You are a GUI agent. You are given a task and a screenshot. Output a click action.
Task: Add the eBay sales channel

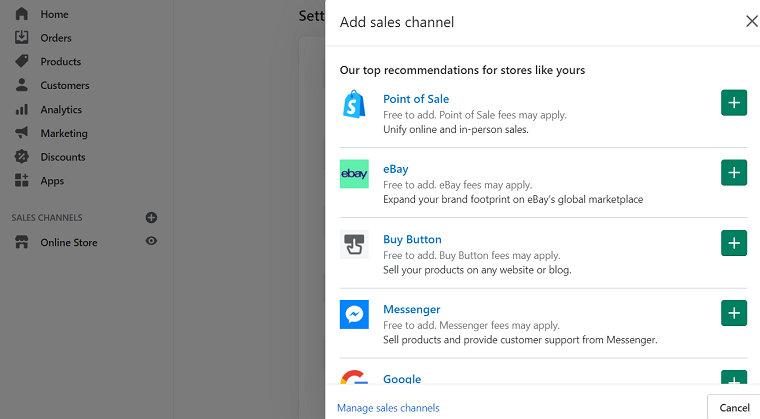pos(734,172)
